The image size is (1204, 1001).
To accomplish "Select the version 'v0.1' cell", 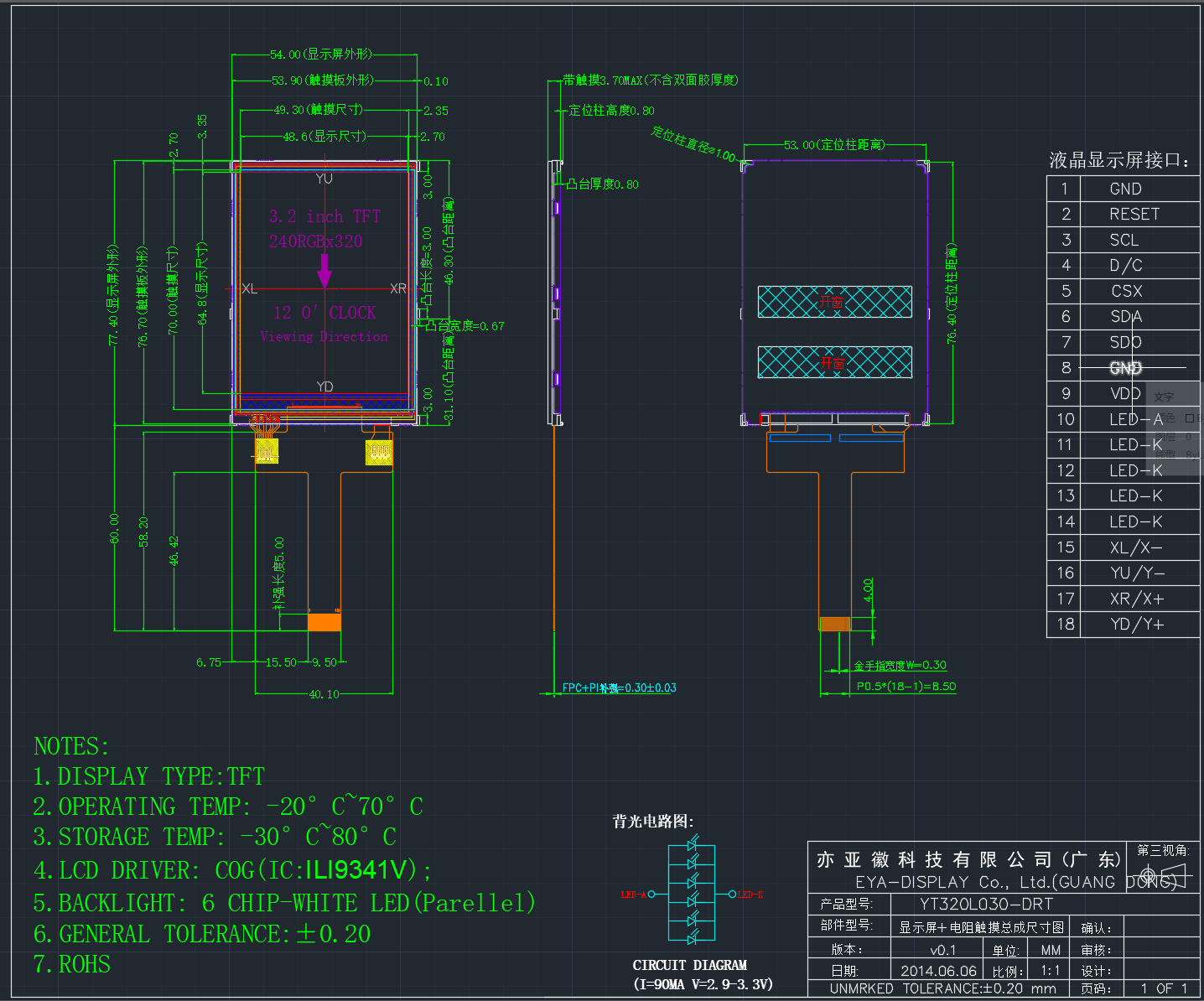I will coord(943,950).
